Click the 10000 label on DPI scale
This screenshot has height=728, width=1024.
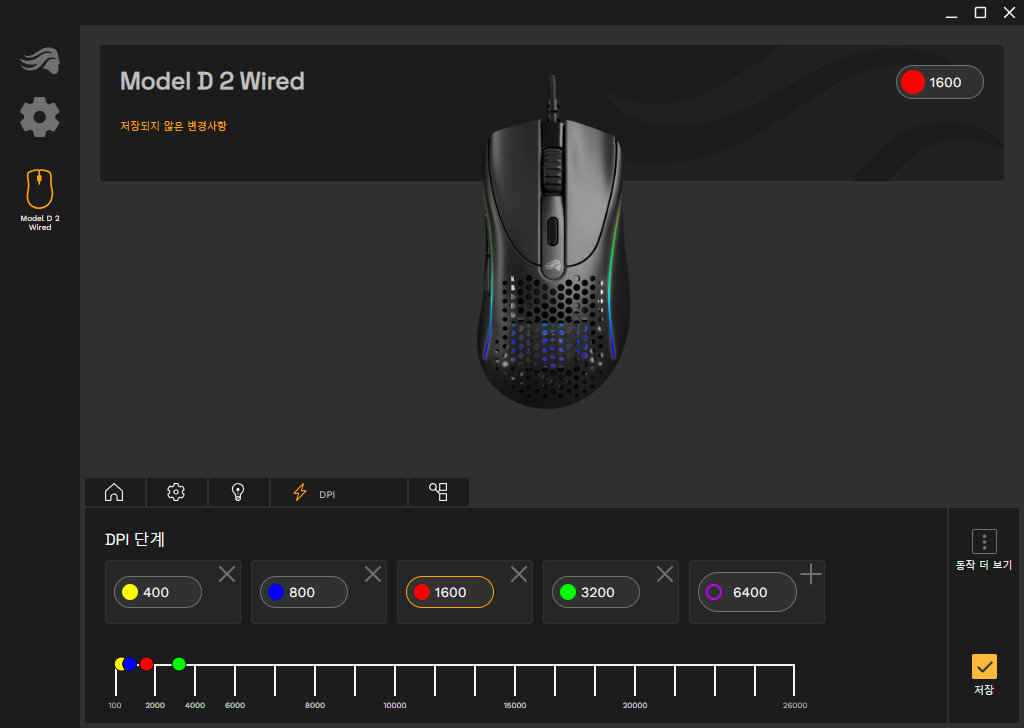point(395,705)
